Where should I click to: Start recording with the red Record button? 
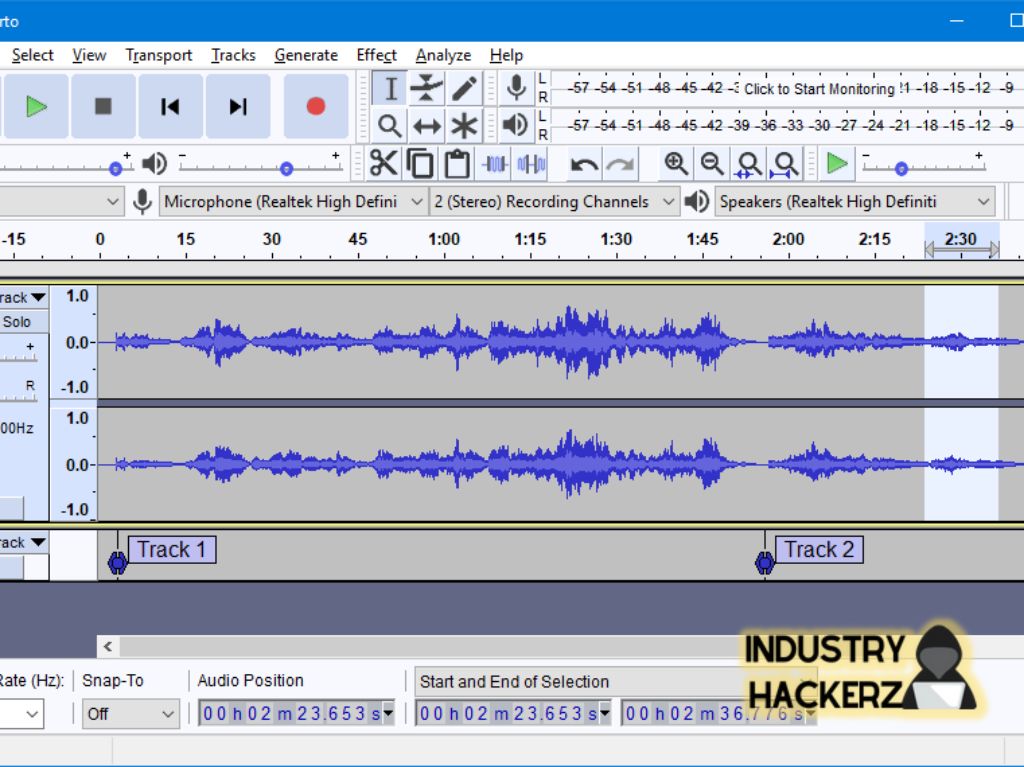[315, 106]
